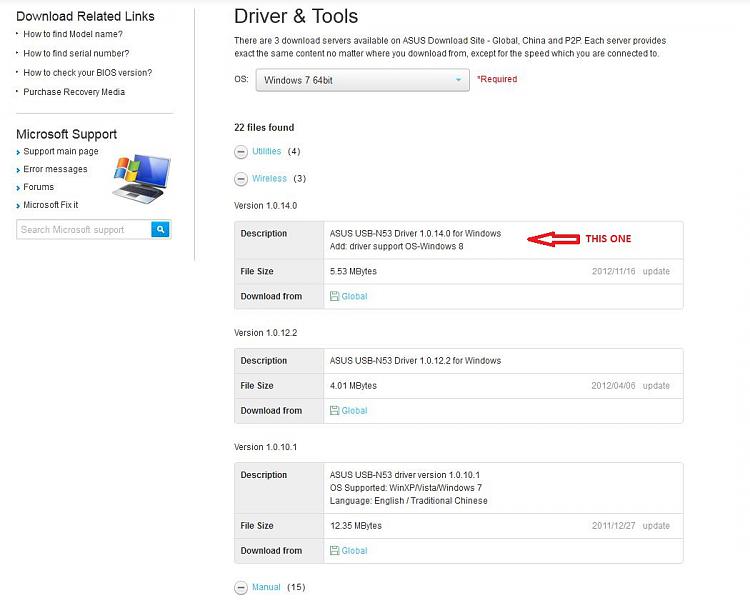
Task: Download version 1.0.12.2 from Global
Action: 354,410
